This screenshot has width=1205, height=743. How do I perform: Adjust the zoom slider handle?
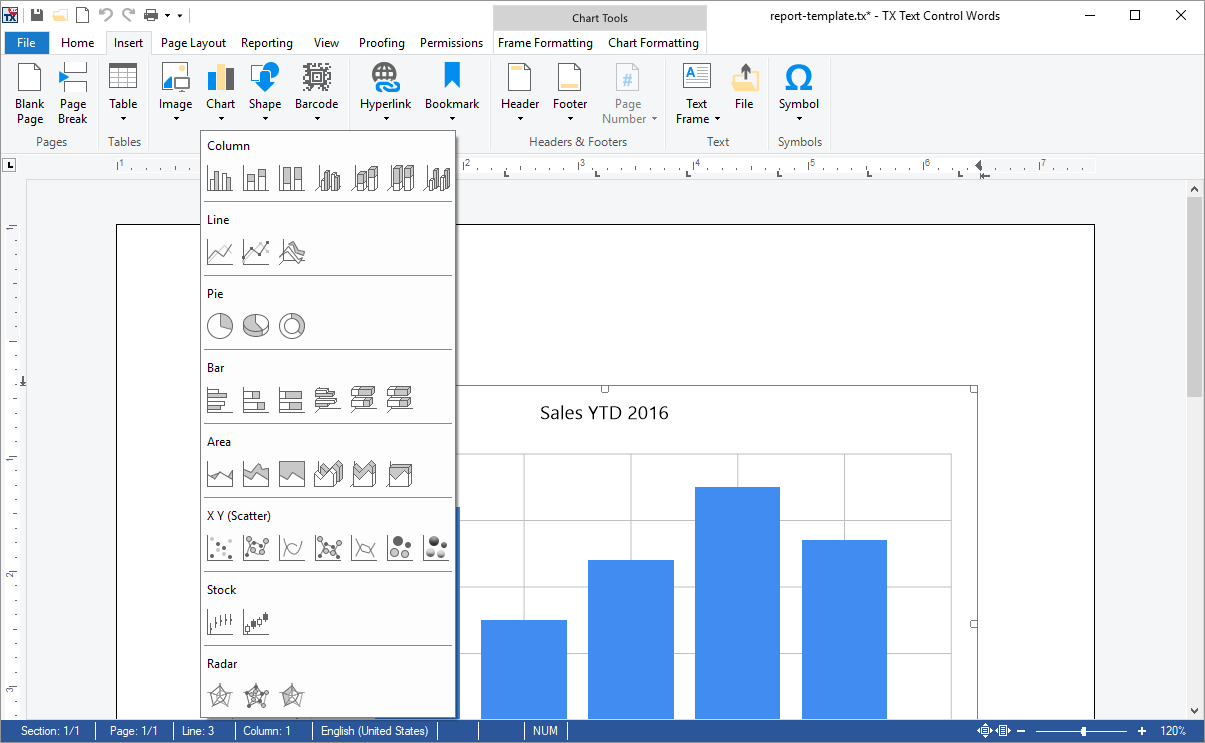point(1083,731)
